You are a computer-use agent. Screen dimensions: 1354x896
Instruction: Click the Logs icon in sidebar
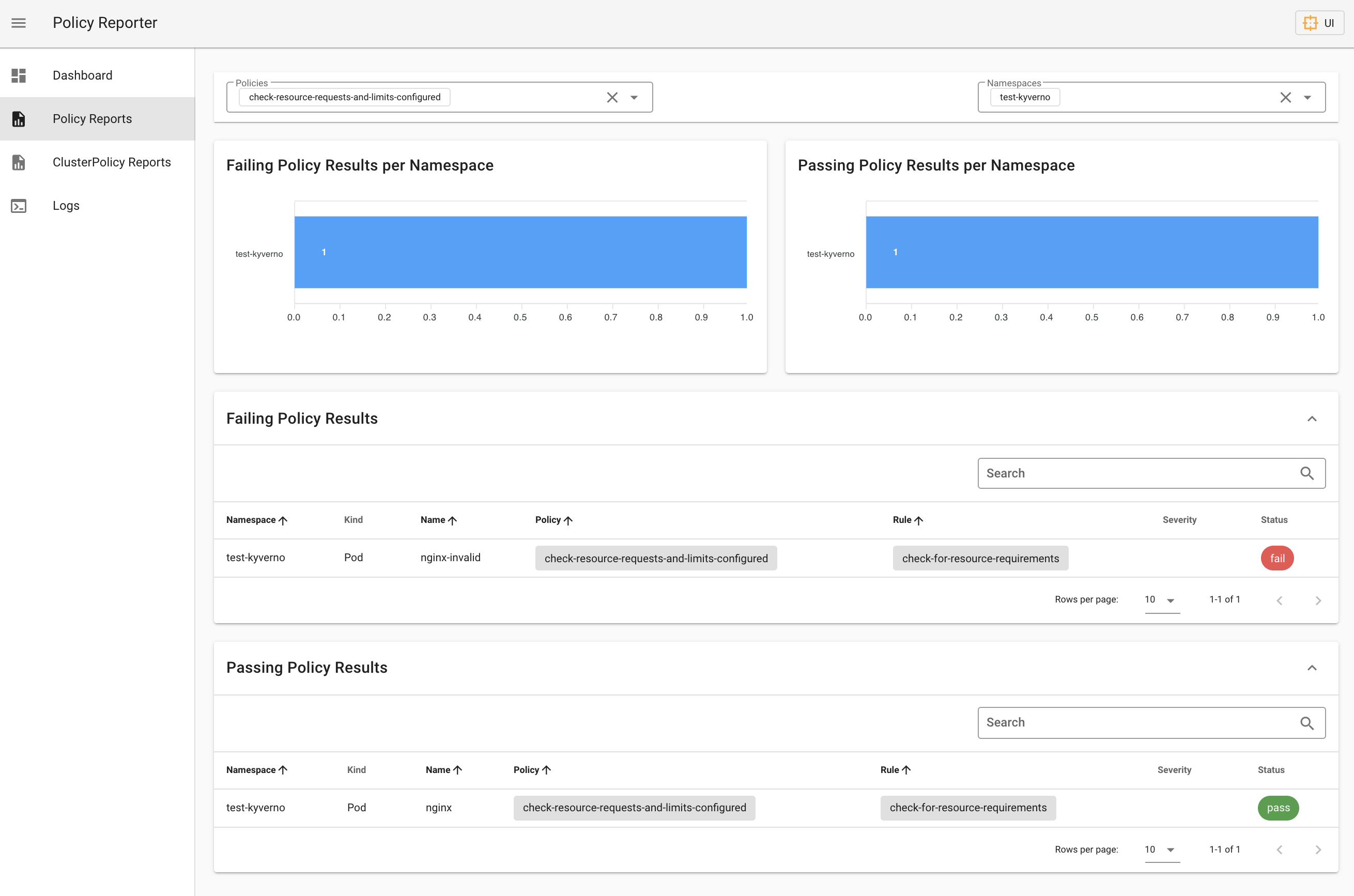click(x=19, y=204)
